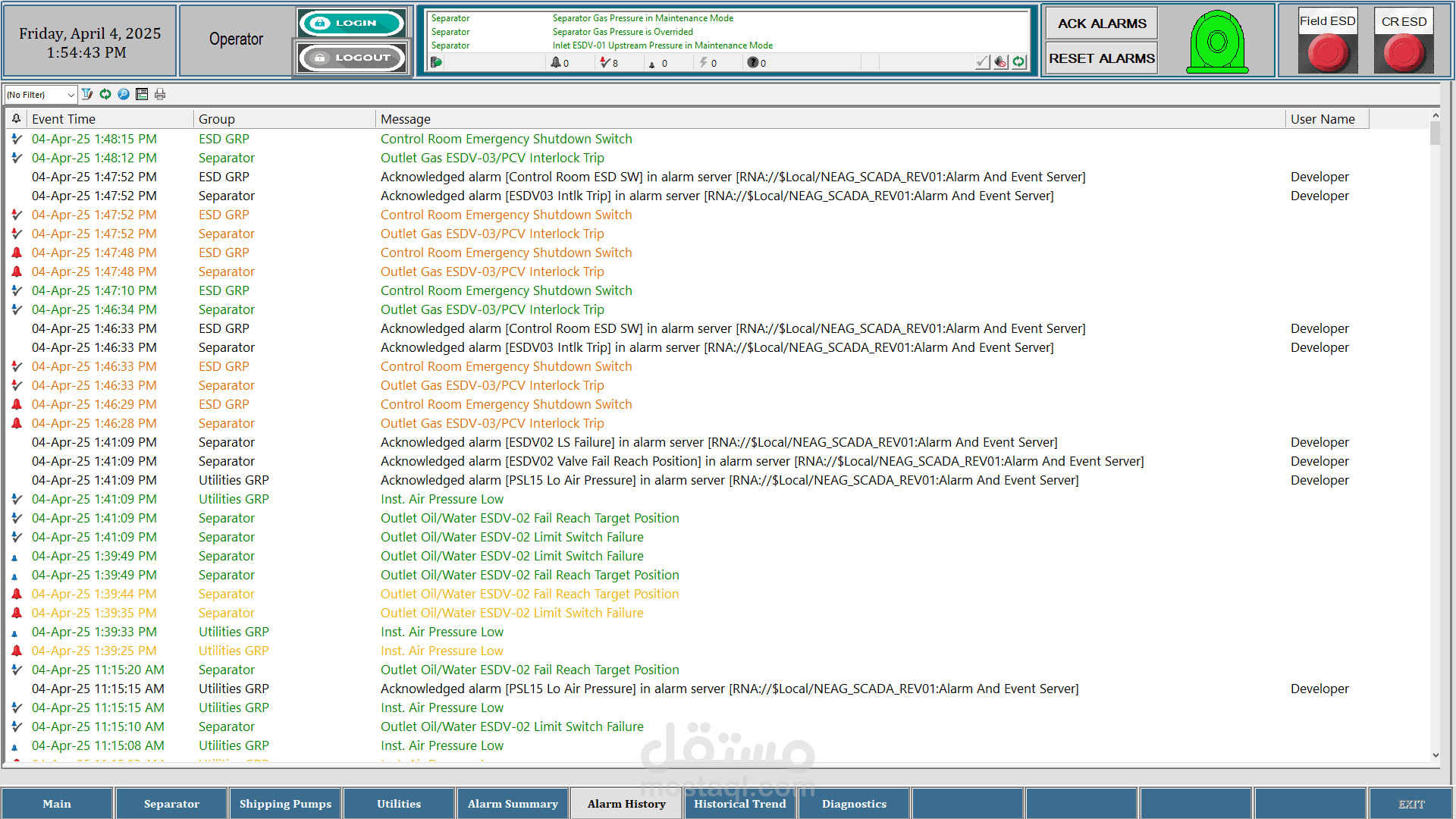Click the ACK ALARMS button
This screenshot has height=819, width=1456.
click(1101, 24)
